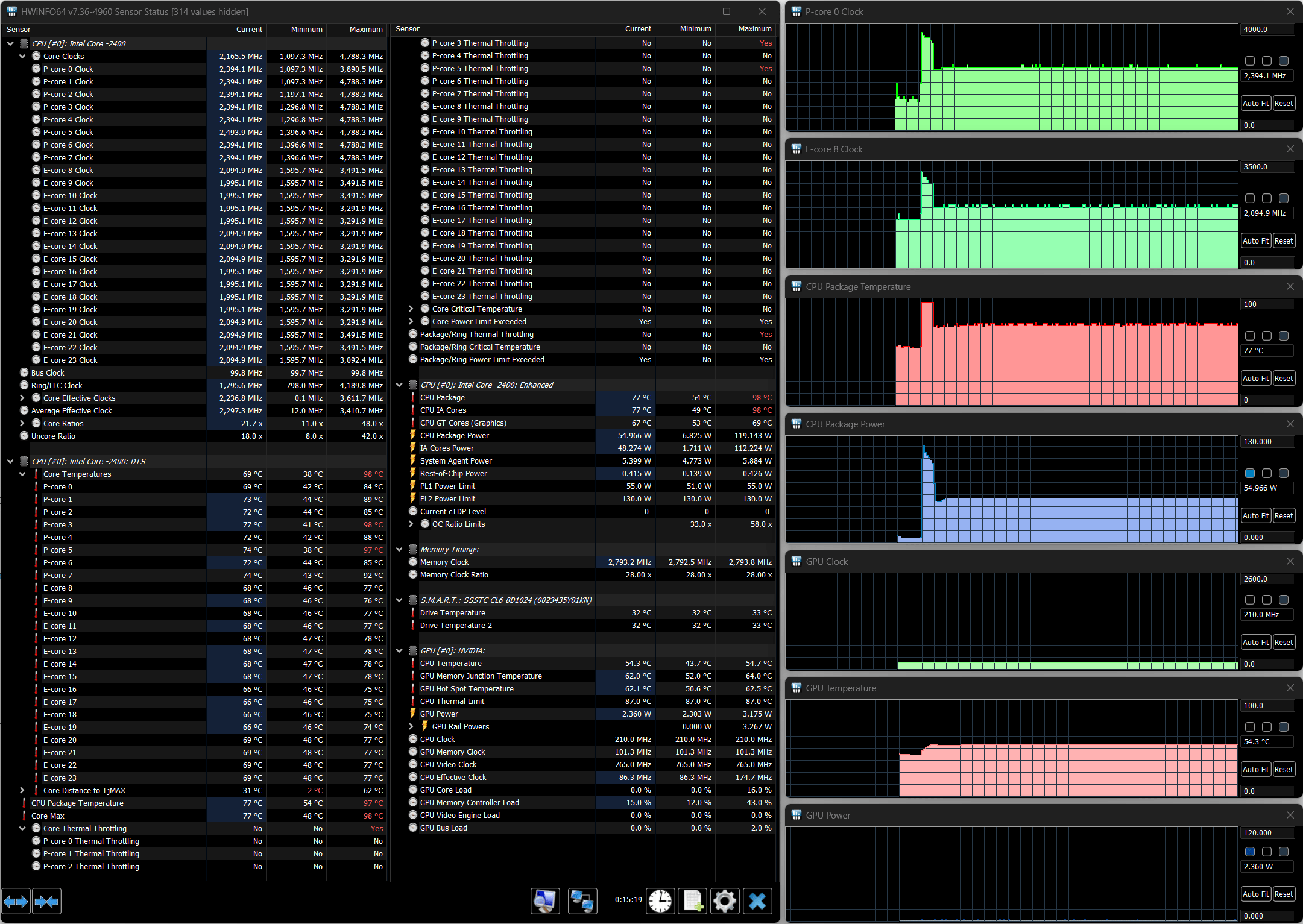1303x924 pixels.
Task: Open sensor settings gear icon
Action: pyautogui.click(x=725, y=902)
